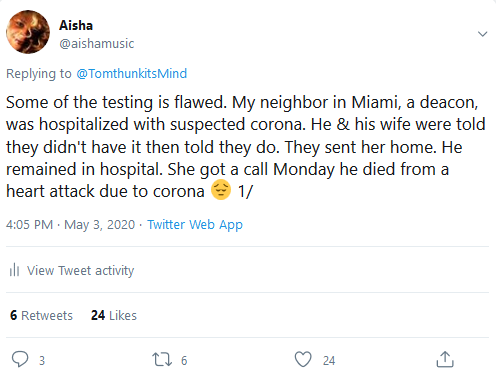Open the share tweet icon
Viewport: 496px width, 376px height.
click(x=445, y=359)
